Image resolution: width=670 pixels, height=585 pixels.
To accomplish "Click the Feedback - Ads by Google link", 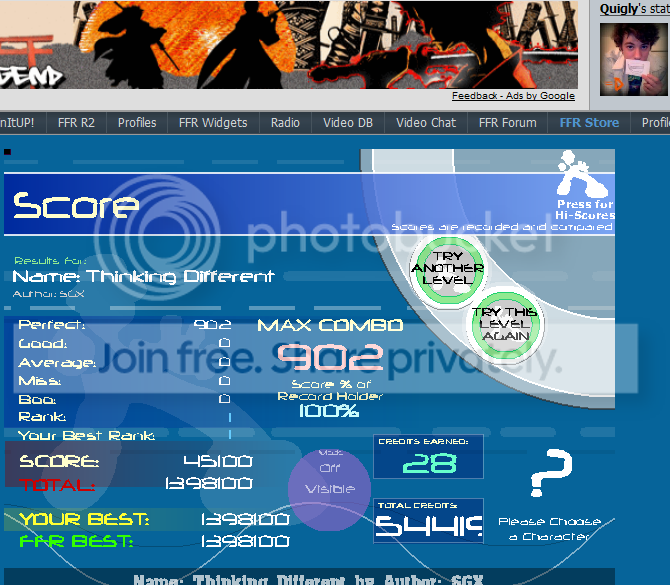I will point(513,96).
